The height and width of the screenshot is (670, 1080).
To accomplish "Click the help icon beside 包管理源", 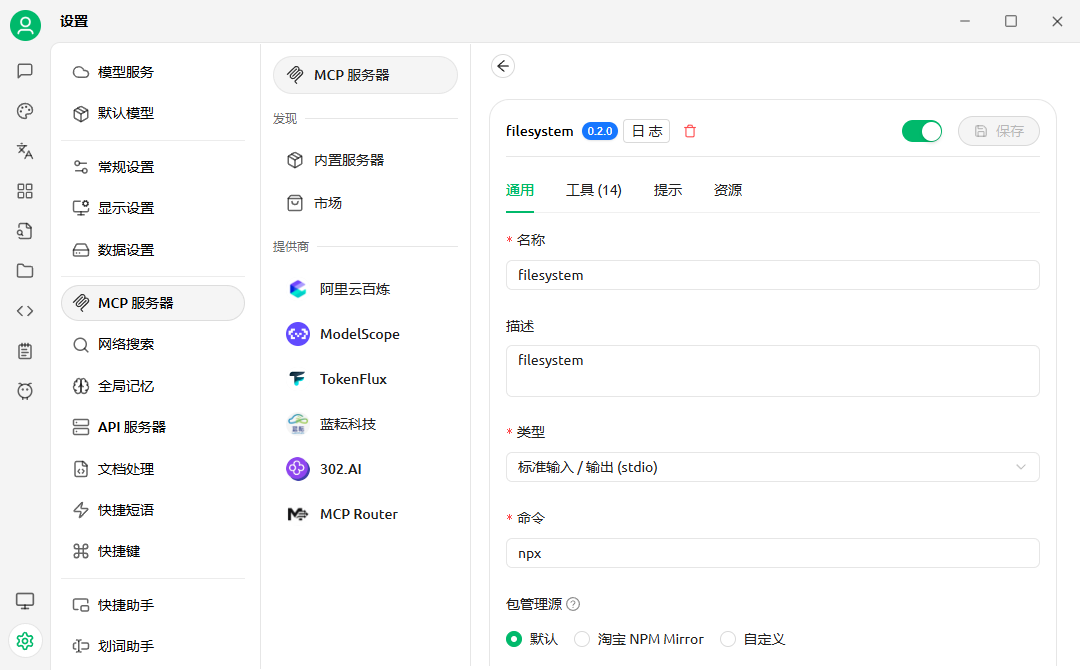I will (573, 604).
